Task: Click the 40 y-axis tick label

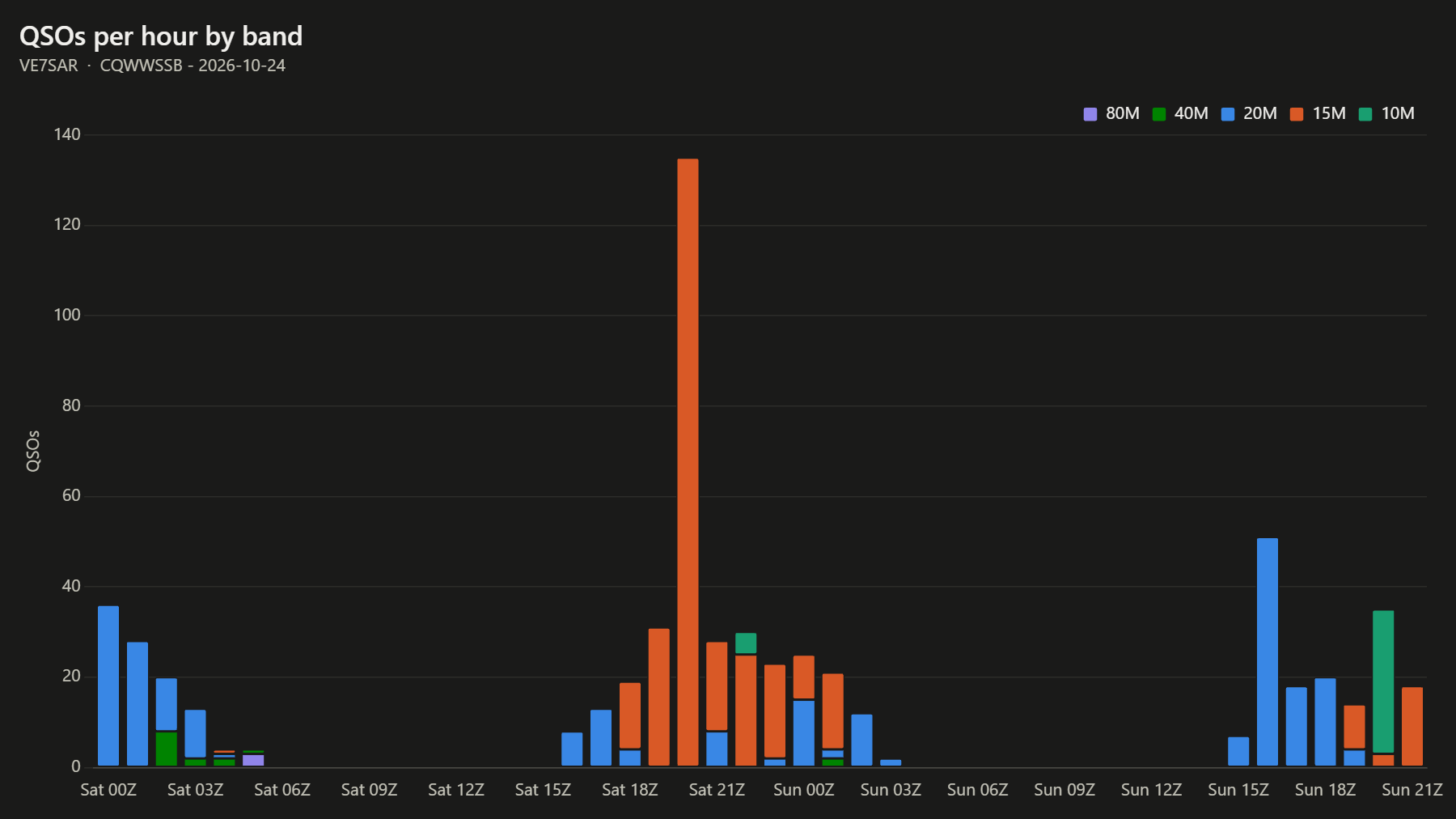Action: [x=71, y=586]
